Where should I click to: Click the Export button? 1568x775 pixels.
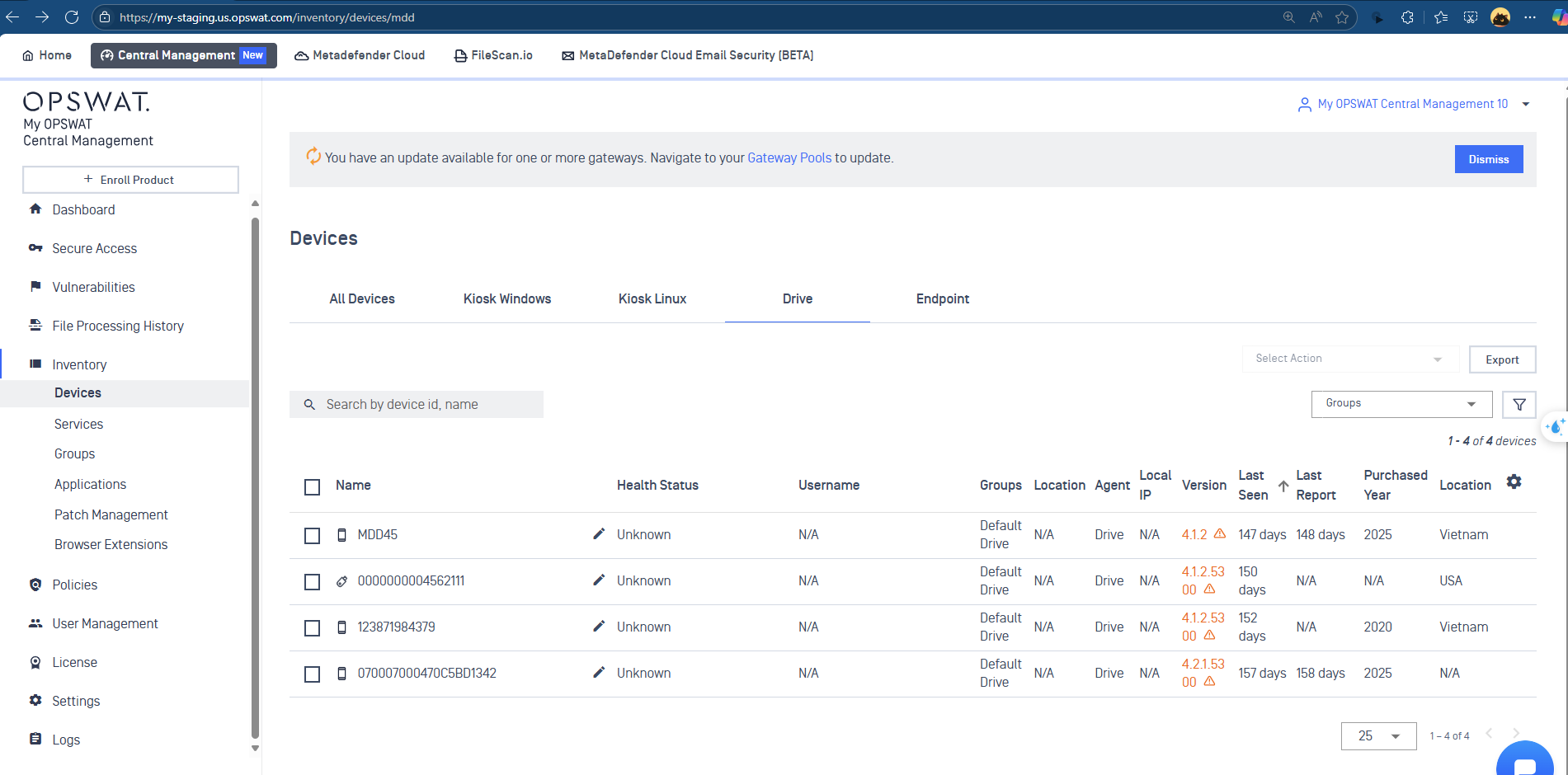1502,359
